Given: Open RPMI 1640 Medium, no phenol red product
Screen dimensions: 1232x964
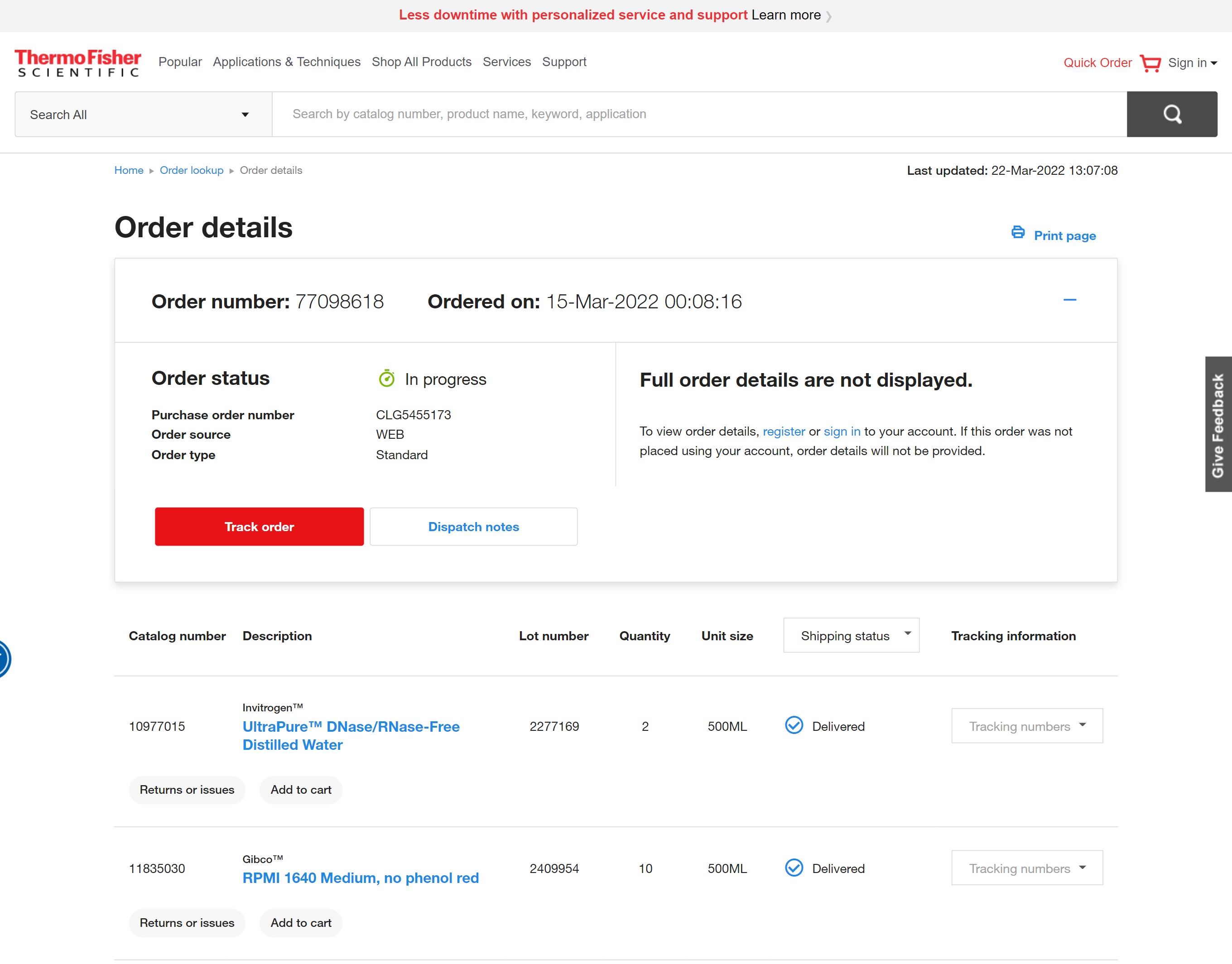Looking at the screenshot, I should coord(360,878).
